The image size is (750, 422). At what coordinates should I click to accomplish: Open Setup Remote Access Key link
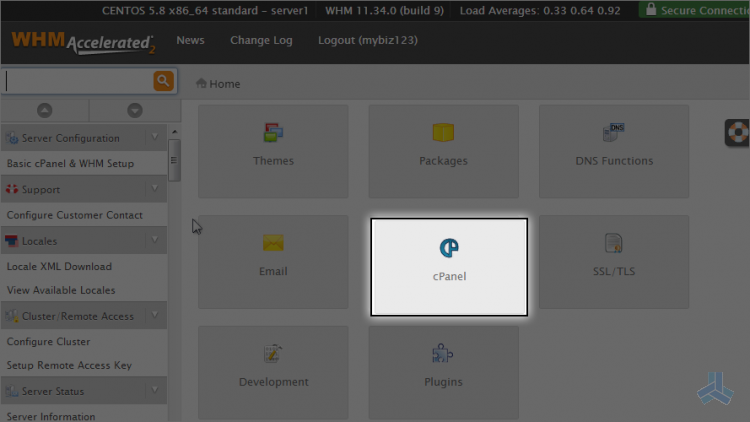(69, 365)
